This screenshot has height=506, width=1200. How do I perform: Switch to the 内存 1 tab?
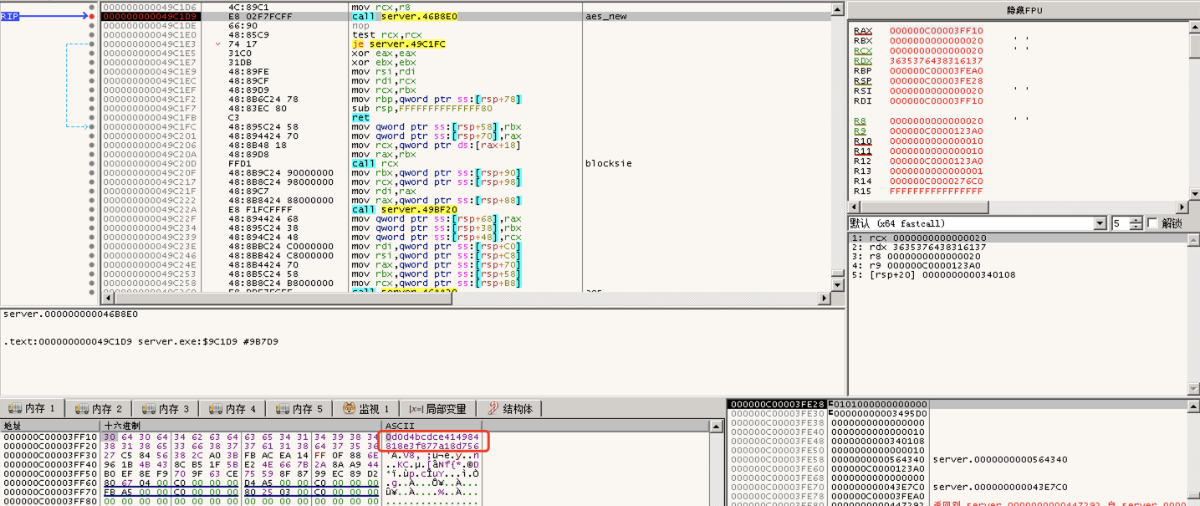33,409
